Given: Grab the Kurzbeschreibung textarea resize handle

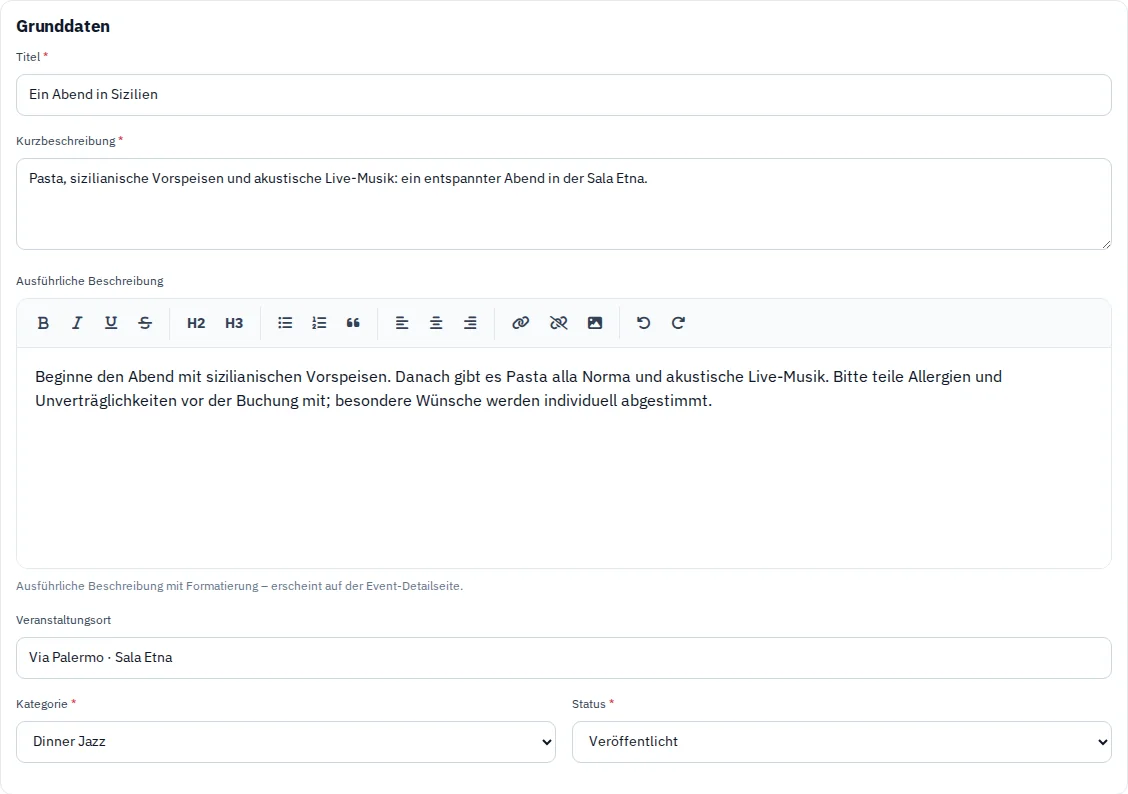Looking at the screenshot, I should click(1106, 245).
